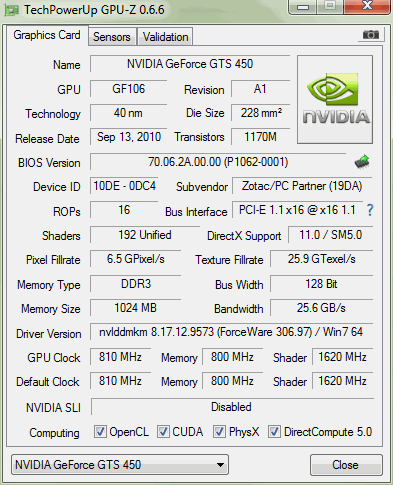Click the BIOS Version field

tap(218, 162)
